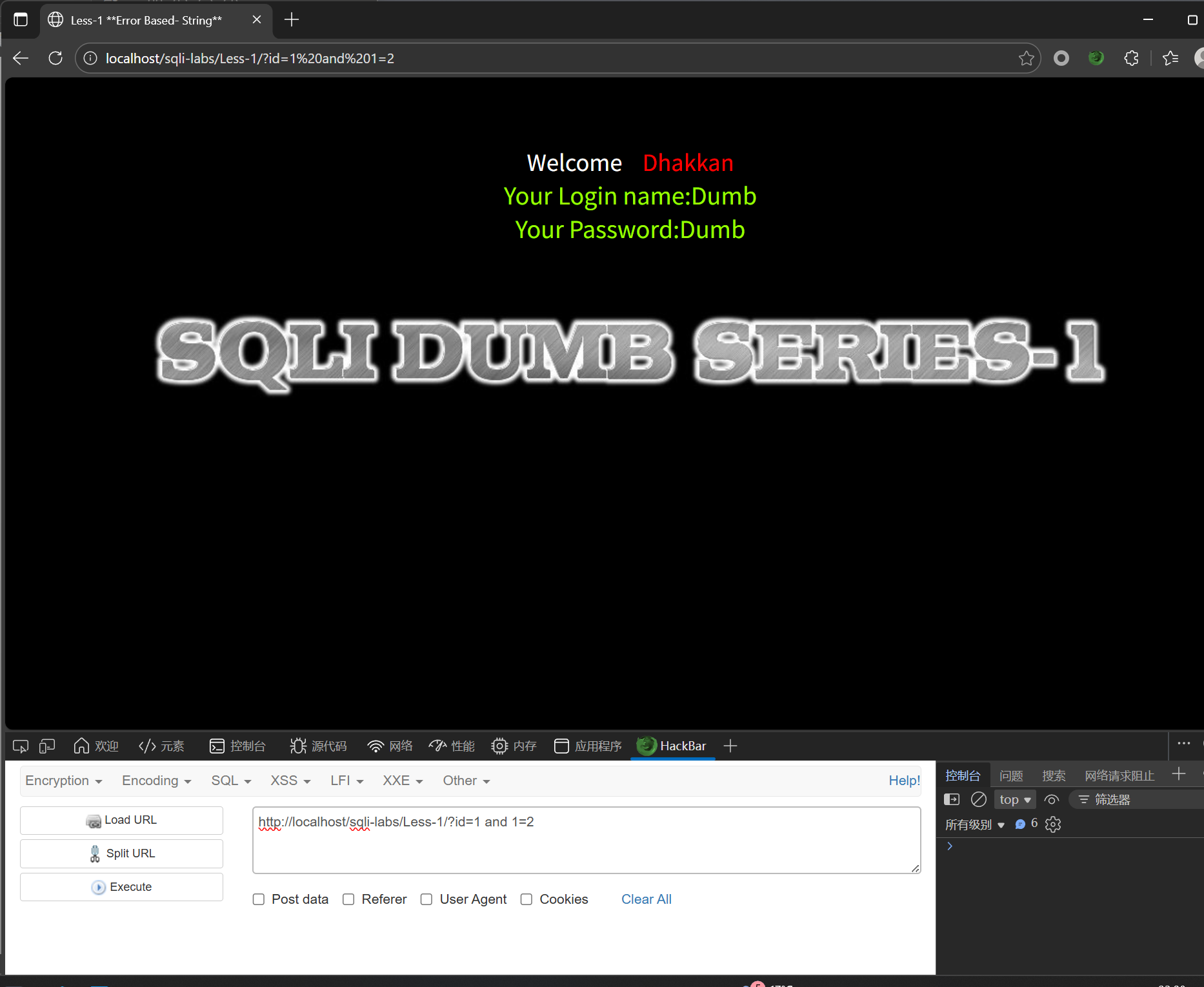Toggle device emulation mode
This screenshot has width=1204, height=987.
[47, 746]
